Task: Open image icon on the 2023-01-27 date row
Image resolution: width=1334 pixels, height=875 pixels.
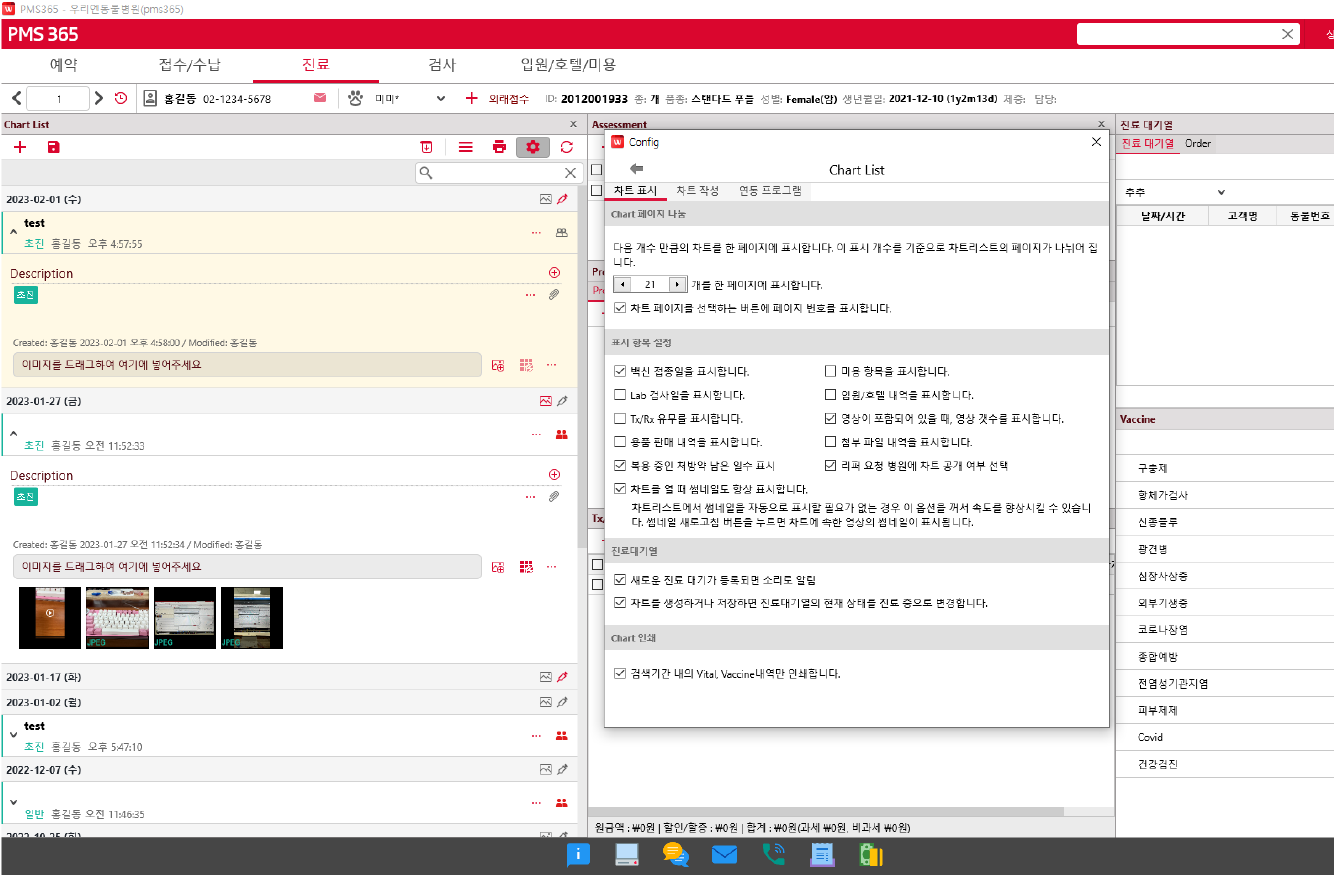Action: tap(546, 401)
